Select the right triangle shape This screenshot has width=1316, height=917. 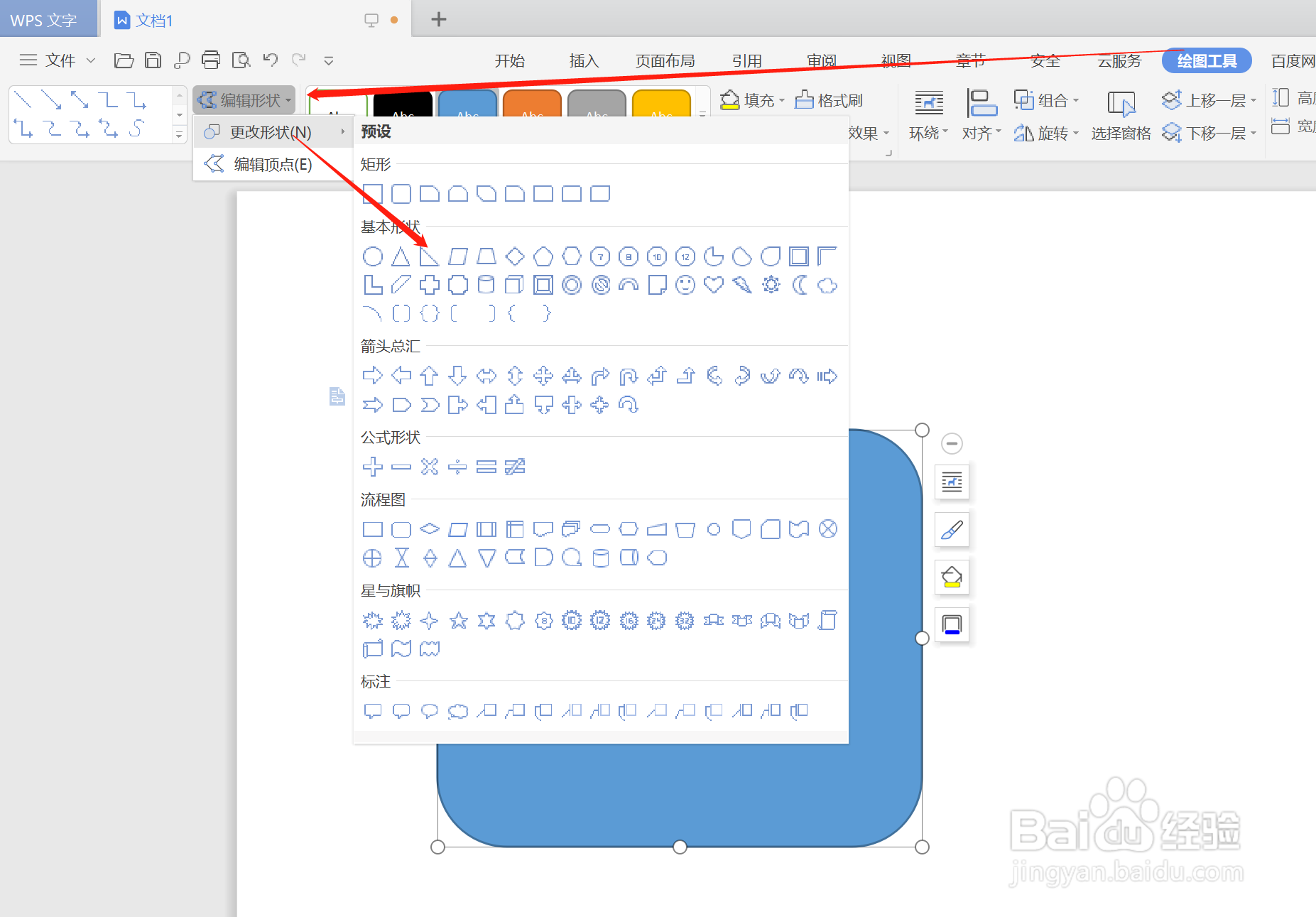[x=429, y=256]
